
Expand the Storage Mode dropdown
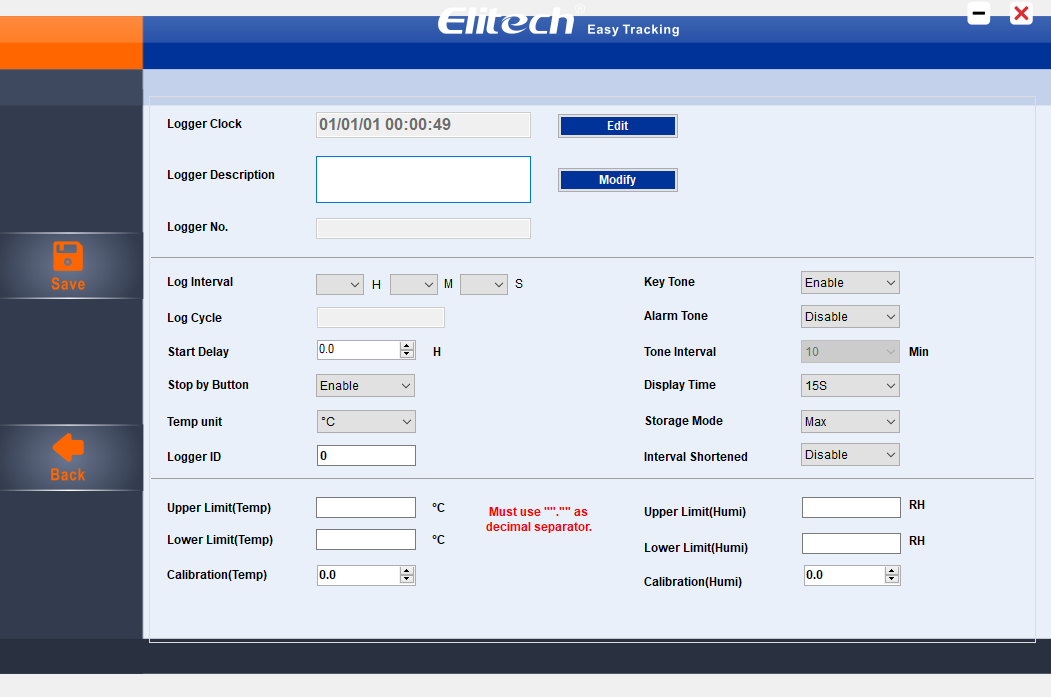[850, 422]
